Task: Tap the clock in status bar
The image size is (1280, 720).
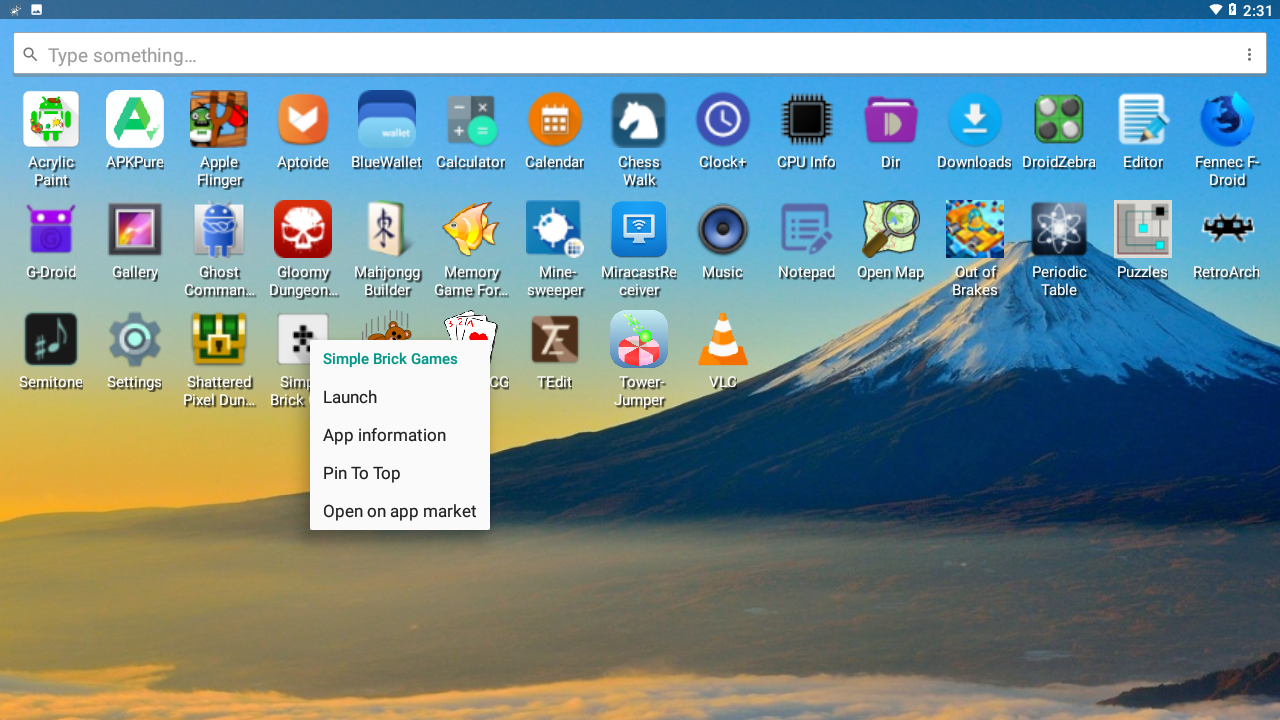Action: pyautogui.click(x=1257, y=10)
